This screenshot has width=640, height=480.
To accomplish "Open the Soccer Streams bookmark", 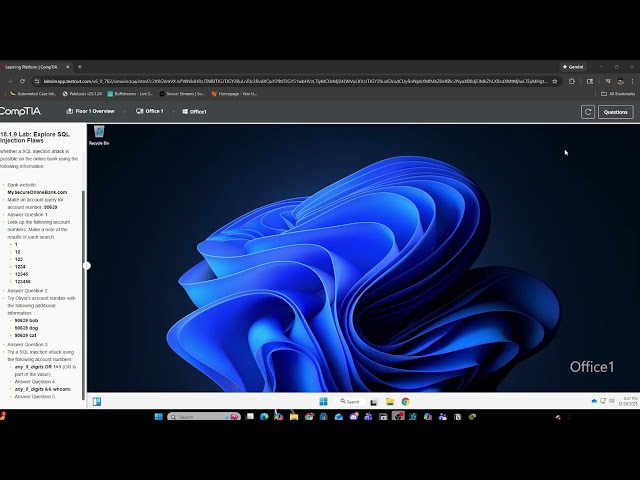I will [x=182, y=93].
